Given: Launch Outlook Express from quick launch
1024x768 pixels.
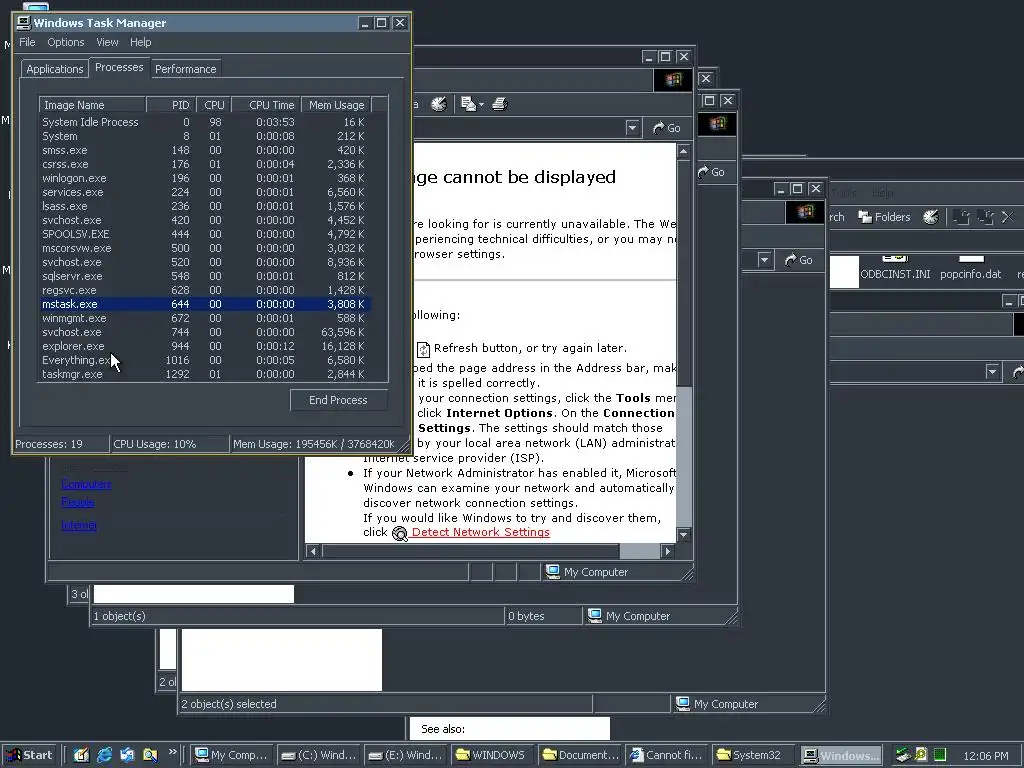Looking at the screenshot, I should click(x=127, y=755).
